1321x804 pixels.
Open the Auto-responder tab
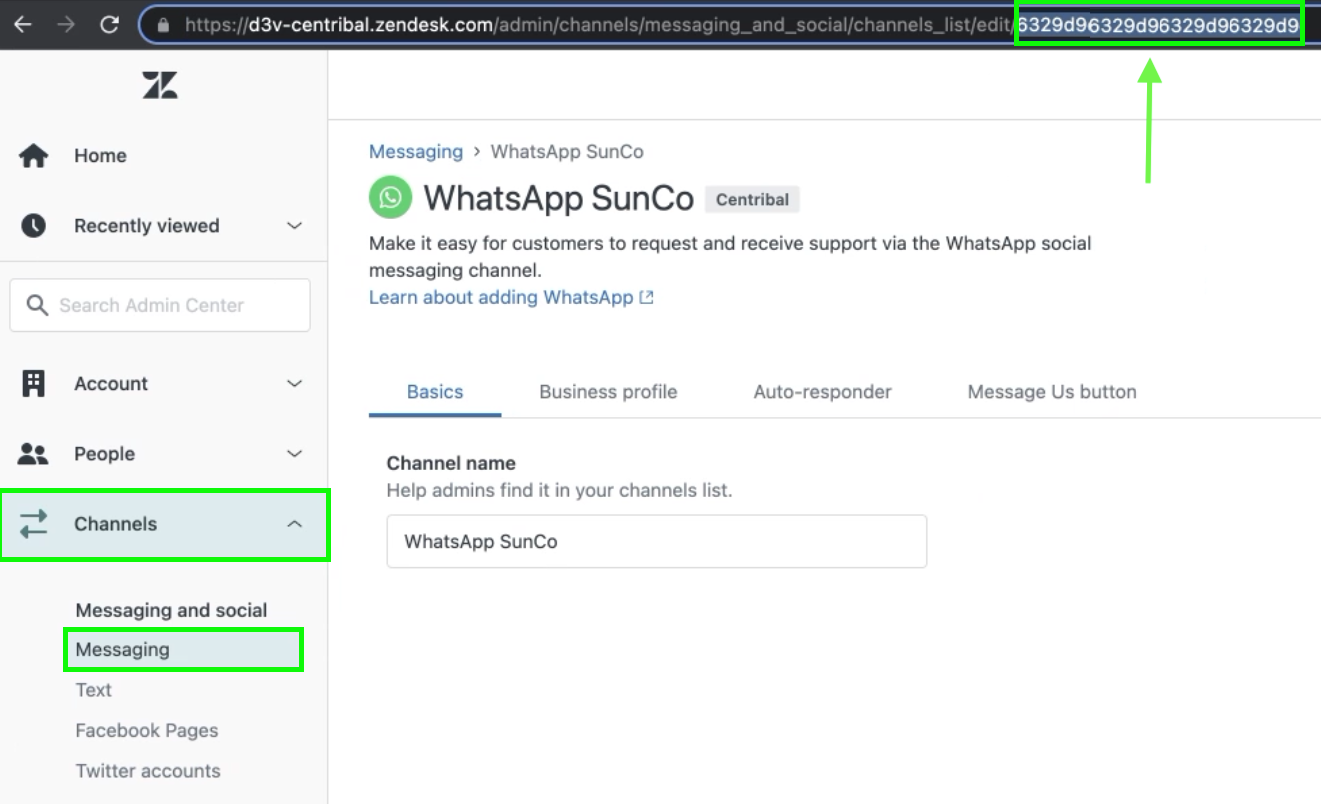click(x=822, y=392)
